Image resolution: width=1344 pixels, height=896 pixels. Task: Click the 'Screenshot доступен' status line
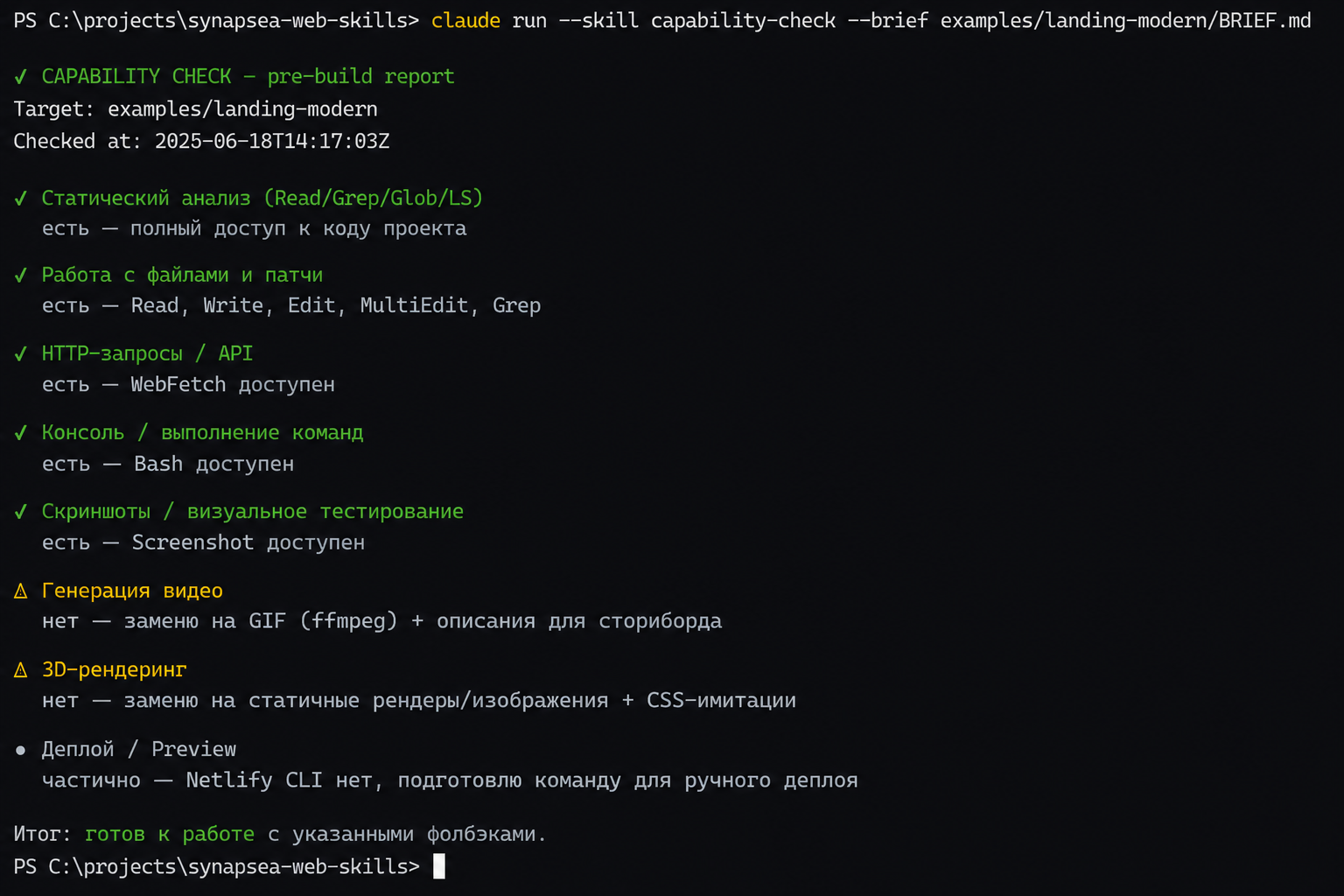point(203,542)
